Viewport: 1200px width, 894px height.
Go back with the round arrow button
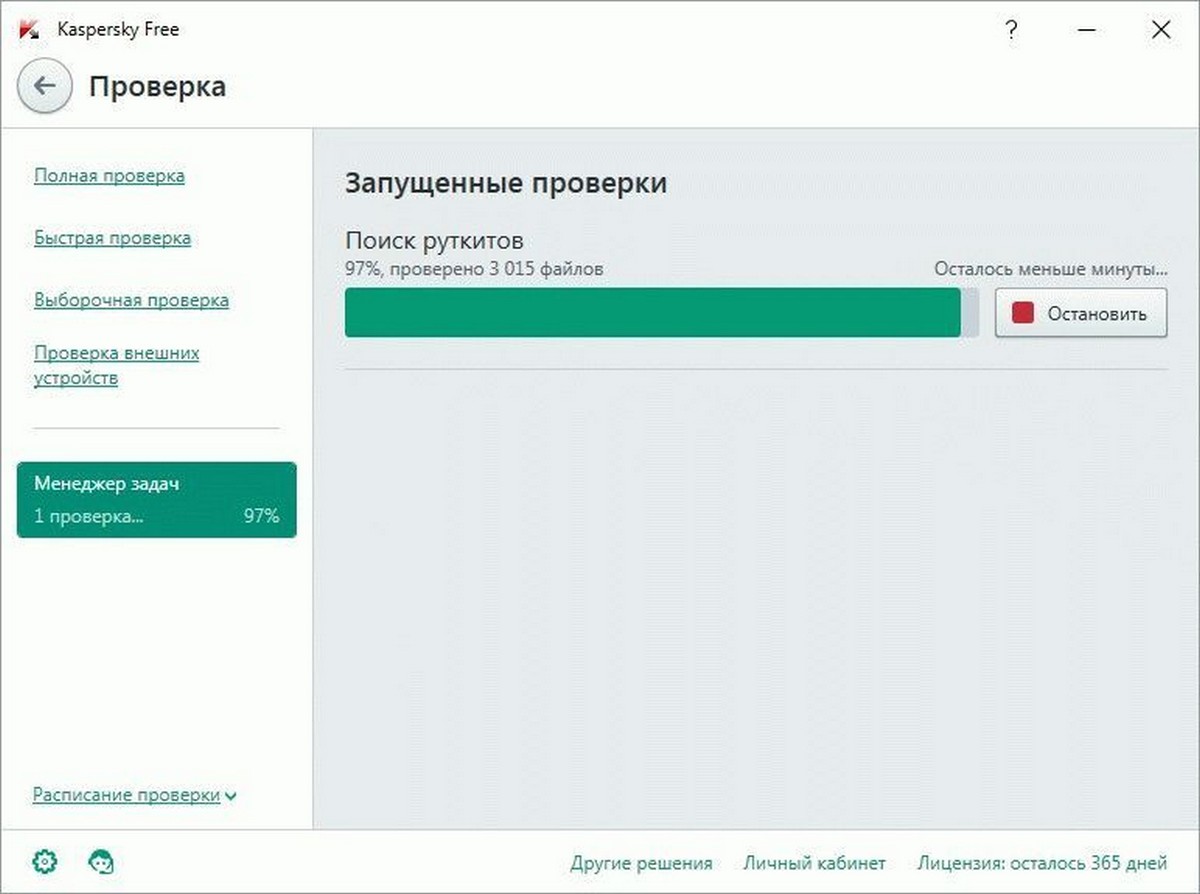[44, 86]
